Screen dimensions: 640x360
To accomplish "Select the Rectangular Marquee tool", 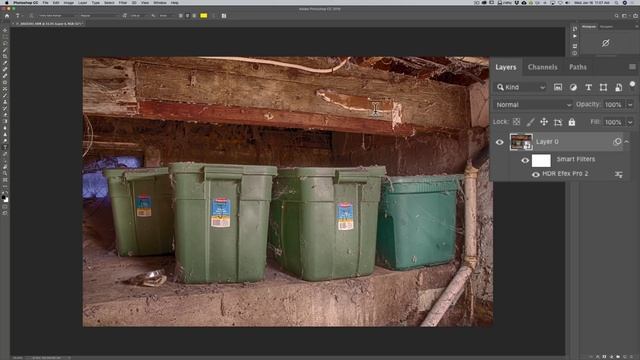I will [x=5, y=37].
